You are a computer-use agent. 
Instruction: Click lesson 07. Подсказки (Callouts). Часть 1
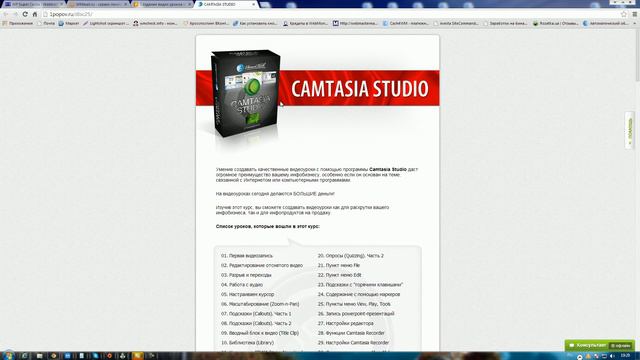click(x=256, y=313)
